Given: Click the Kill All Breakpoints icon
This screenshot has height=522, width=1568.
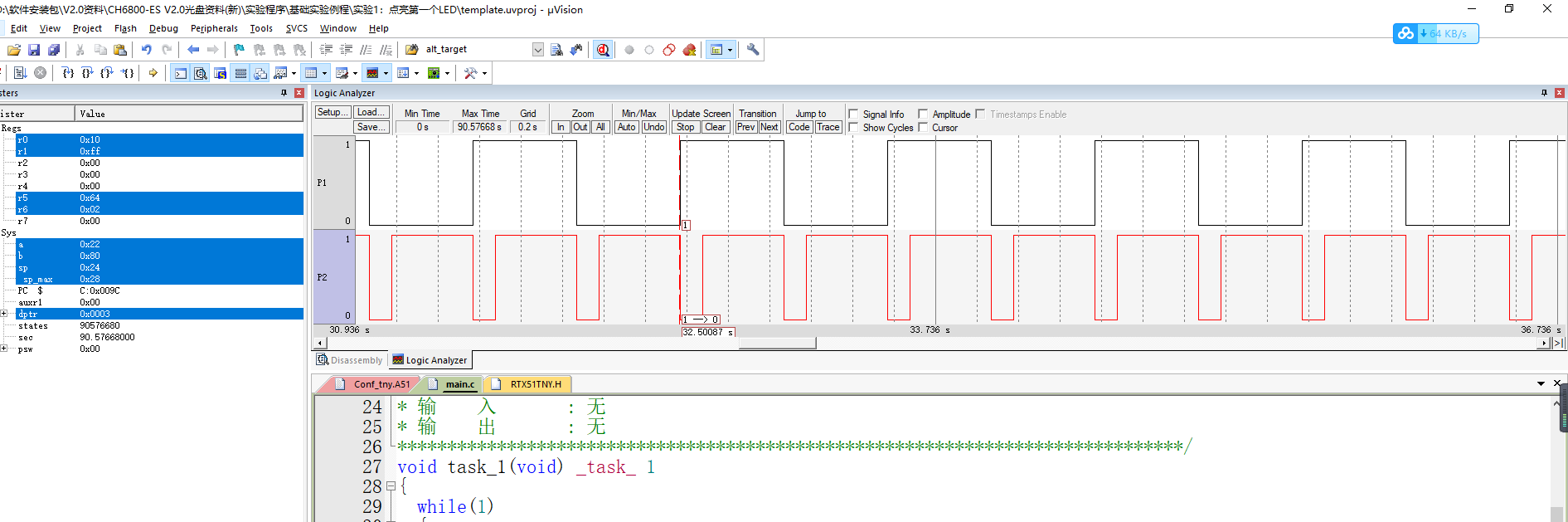Looking at the screenshot, I should pos(689,50).
